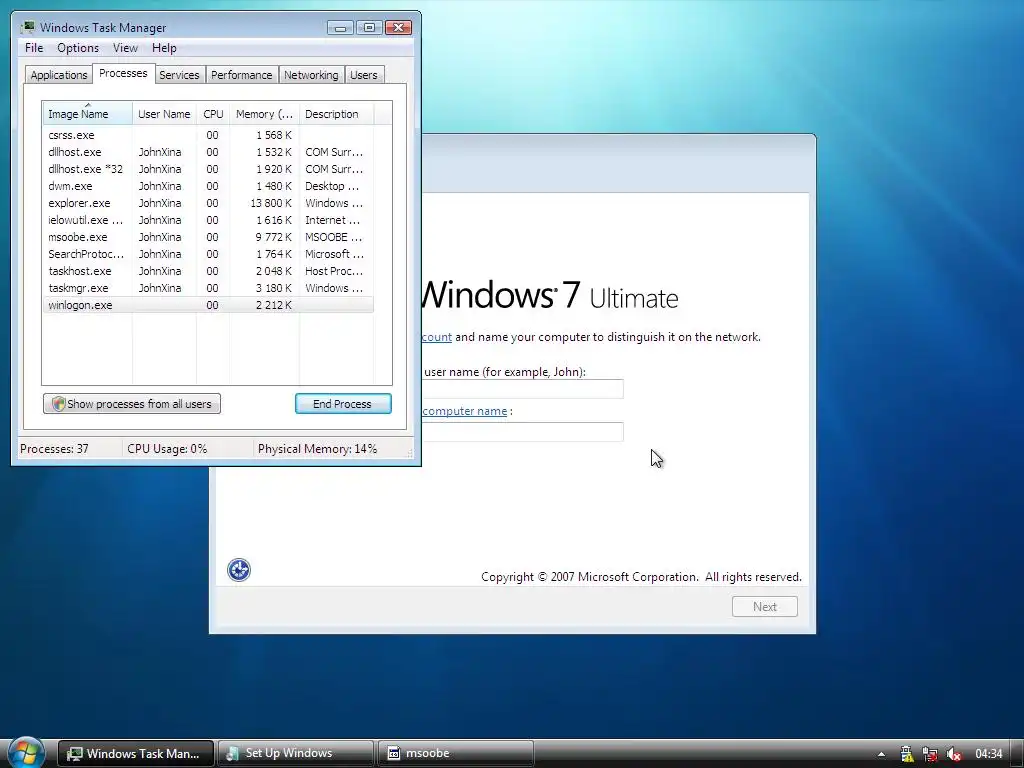
Task: Click the muted volume tray icon
Action: pyautogui.click(x=953, y=754)
